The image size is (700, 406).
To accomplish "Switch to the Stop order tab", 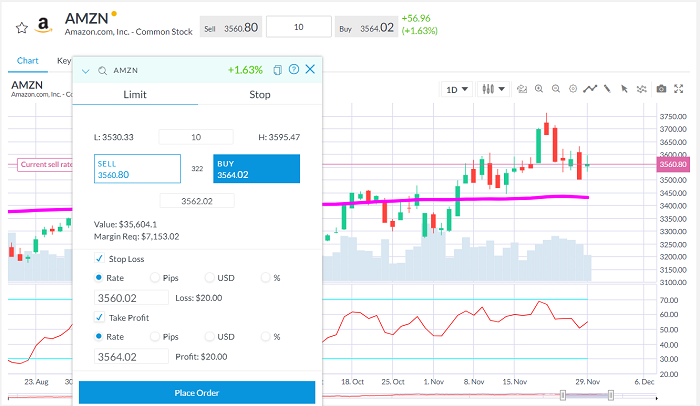I will point(259,94).
